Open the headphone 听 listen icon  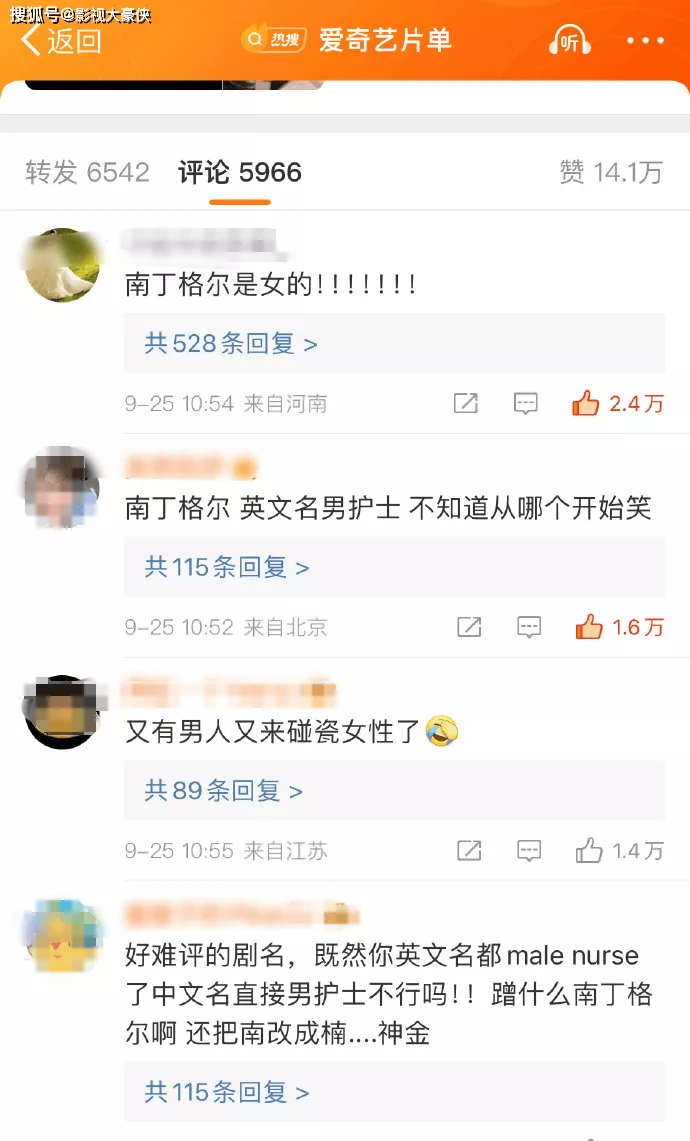(569, 40)
